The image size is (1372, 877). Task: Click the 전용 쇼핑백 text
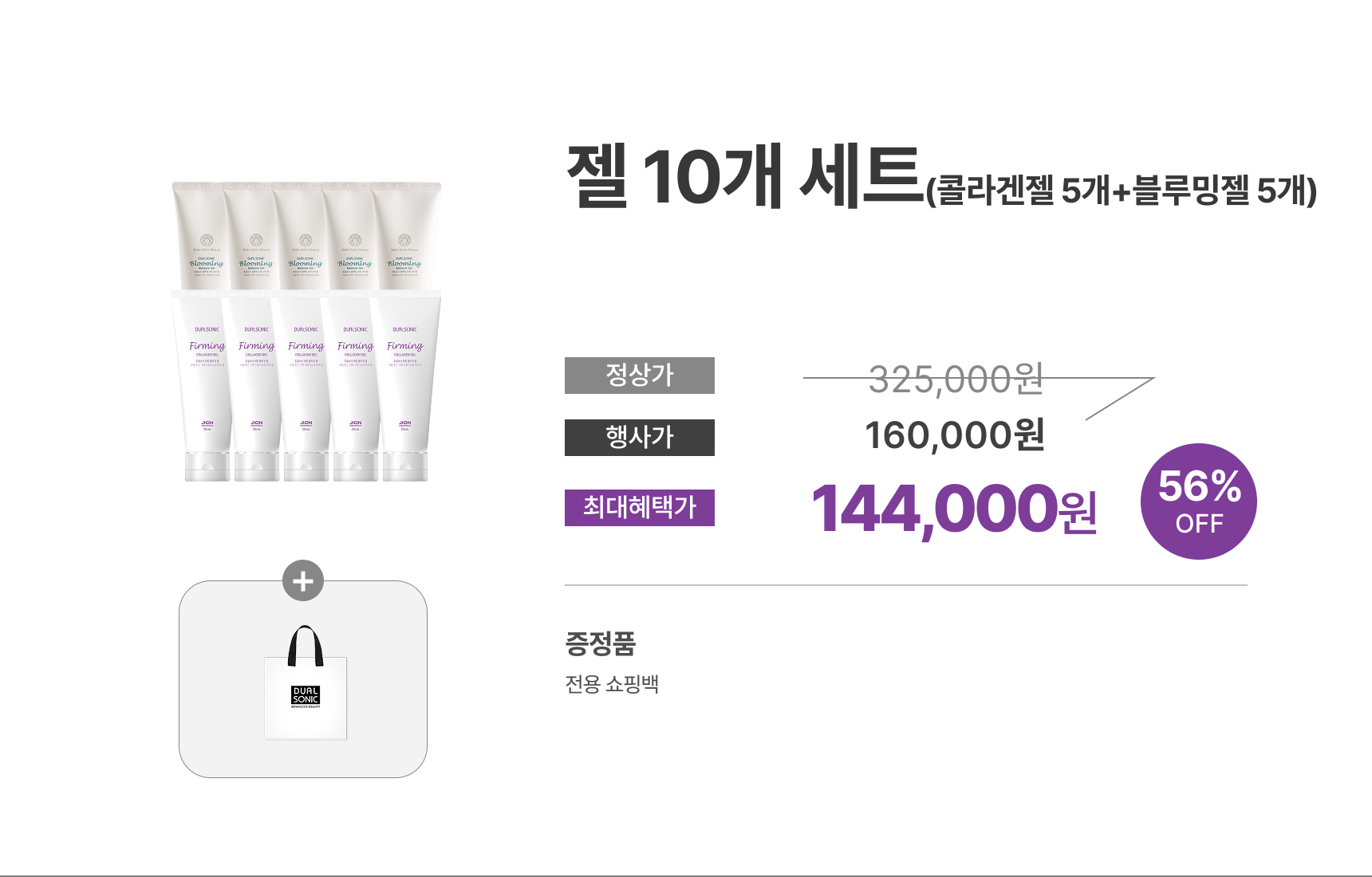coord(612,684)
